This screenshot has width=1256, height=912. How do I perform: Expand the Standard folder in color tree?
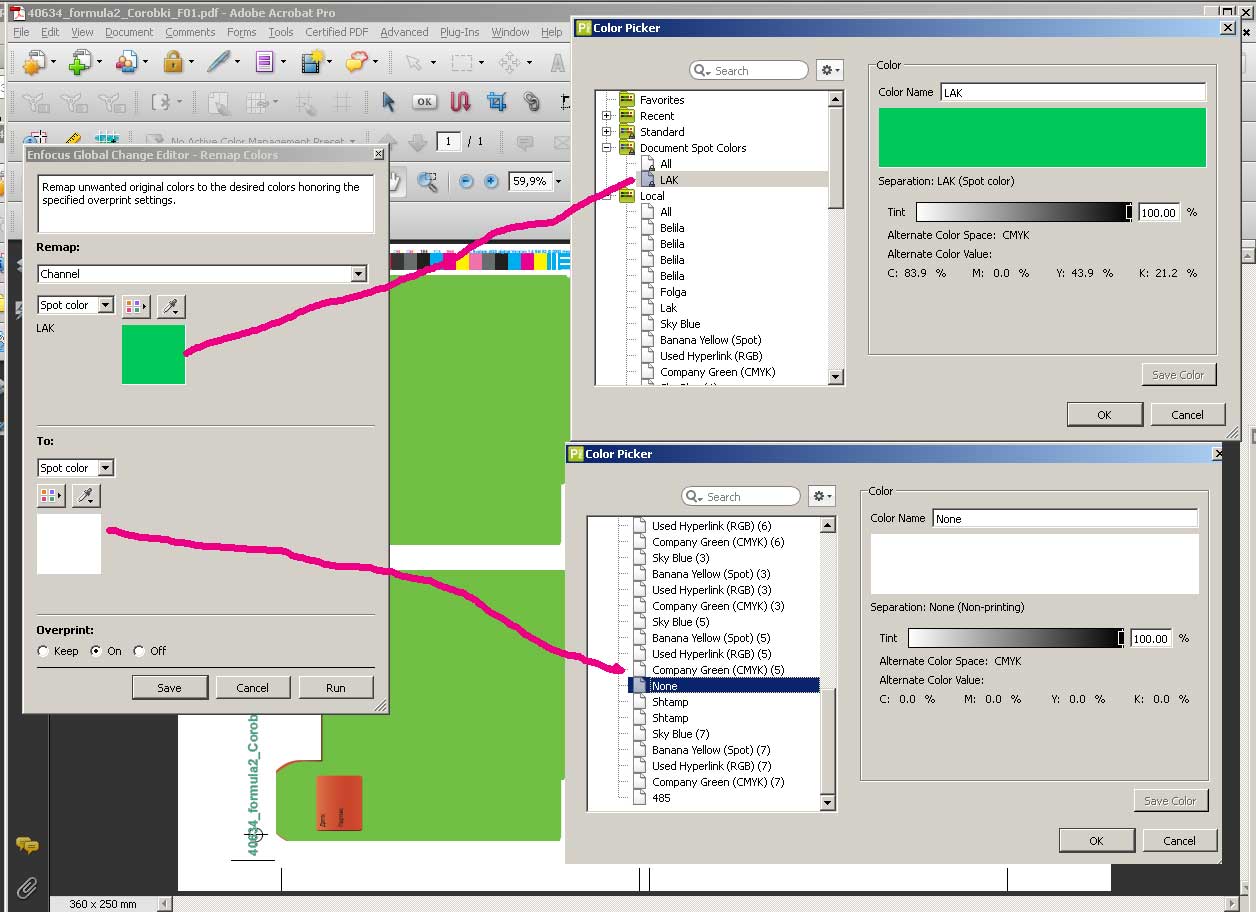pyautogui.click(x=606, y=132)
